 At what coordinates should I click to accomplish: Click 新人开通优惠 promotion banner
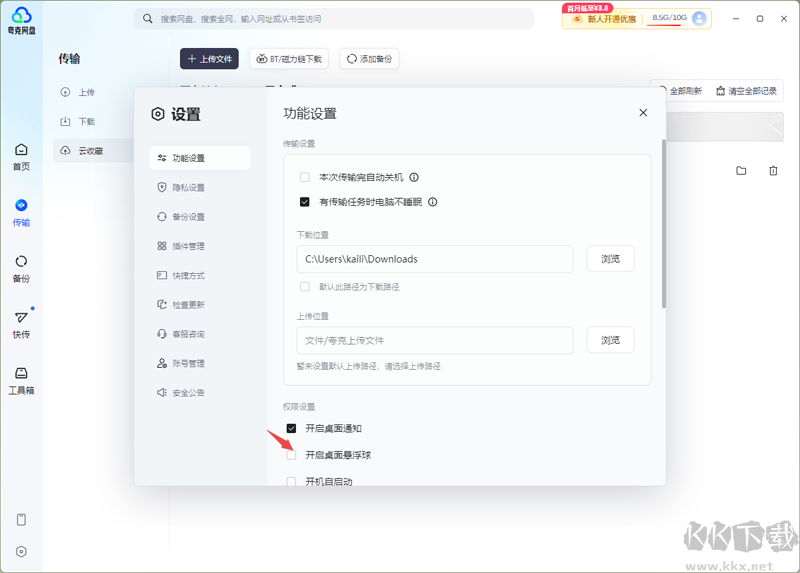click(605, 19)
